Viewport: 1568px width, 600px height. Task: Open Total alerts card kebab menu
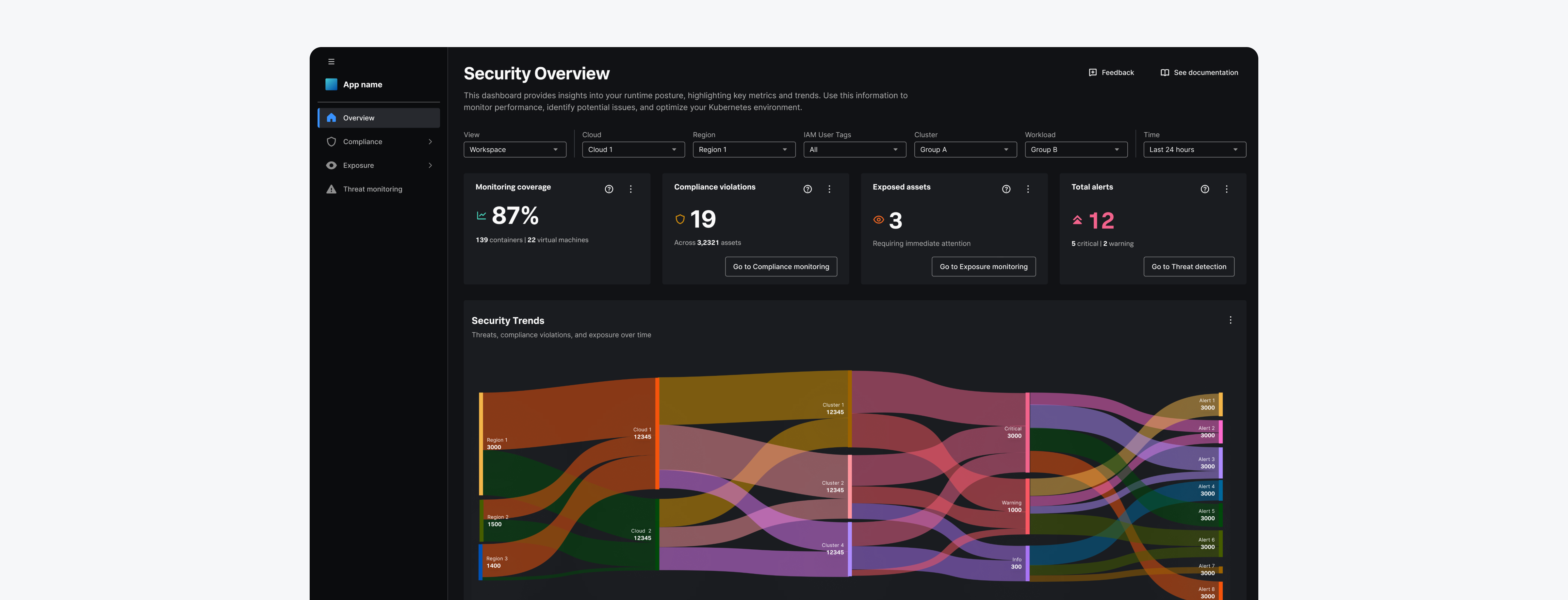[x=1226, y=189]
